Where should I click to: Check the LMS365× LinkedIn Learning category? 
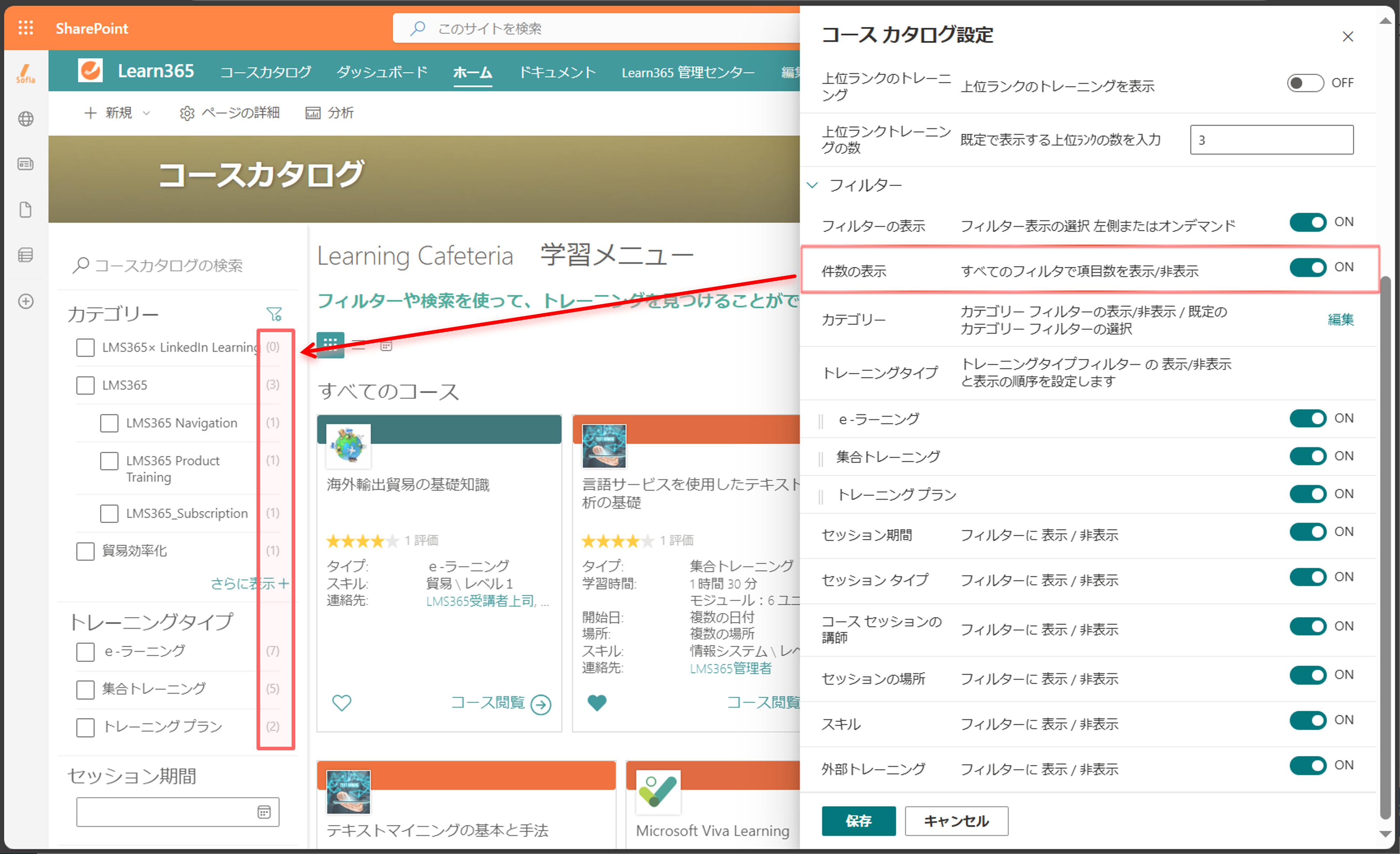[x=85, y=347]
